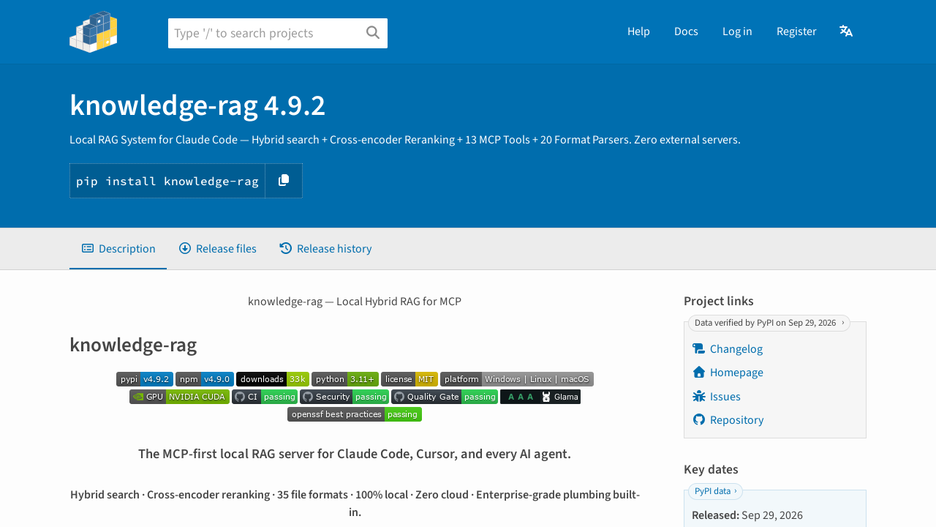This screenshot has height=527, width=936.
Task: Click the pypi v4.9.2 badge
Action: pos(144,379)
